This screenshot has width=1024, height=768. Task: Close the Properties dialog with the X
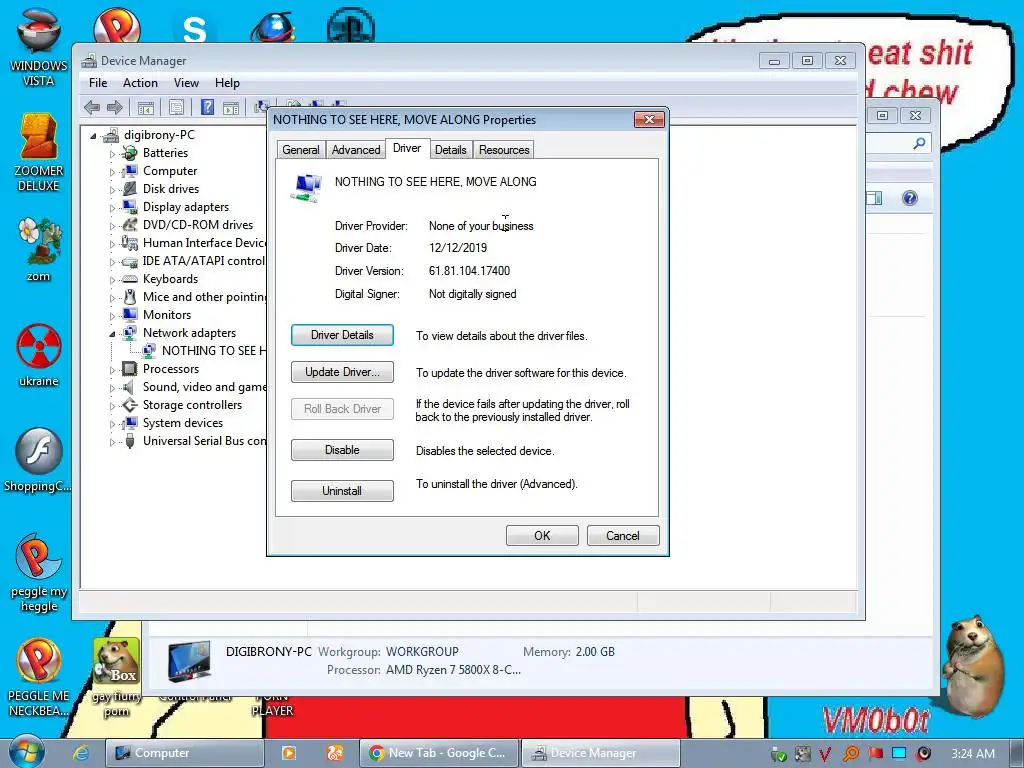click(x=649, y=119)
